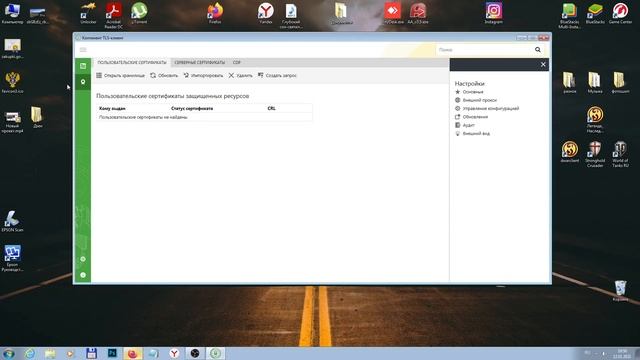Select the Компьютер desktop icon

click(x=12, y=13)
